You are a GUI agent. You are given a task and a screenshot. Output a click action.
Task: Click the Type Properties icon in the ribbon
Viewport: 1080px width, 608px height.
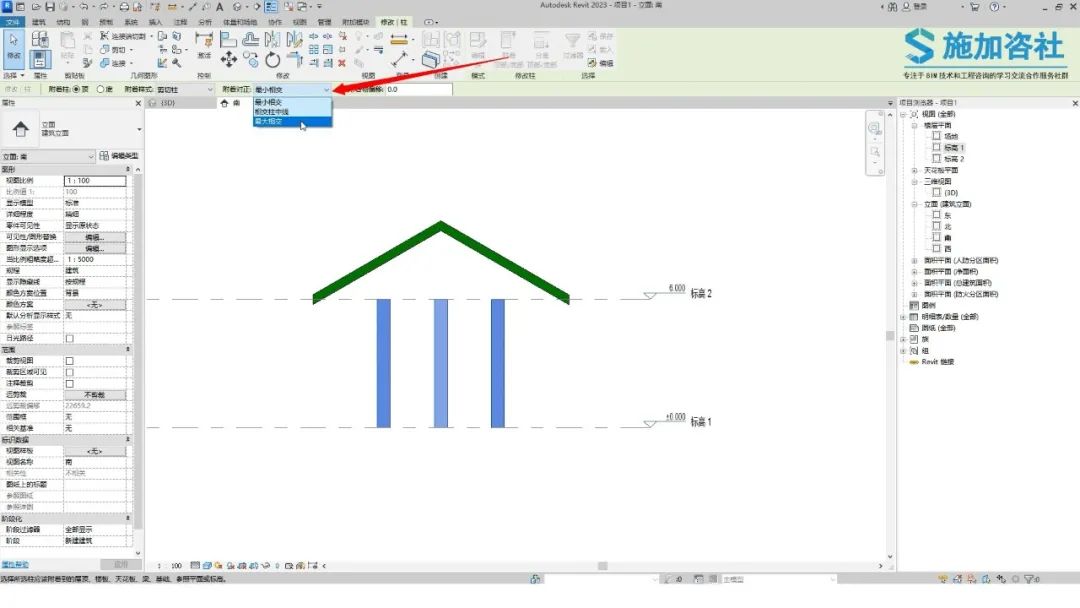coord(40,40)
